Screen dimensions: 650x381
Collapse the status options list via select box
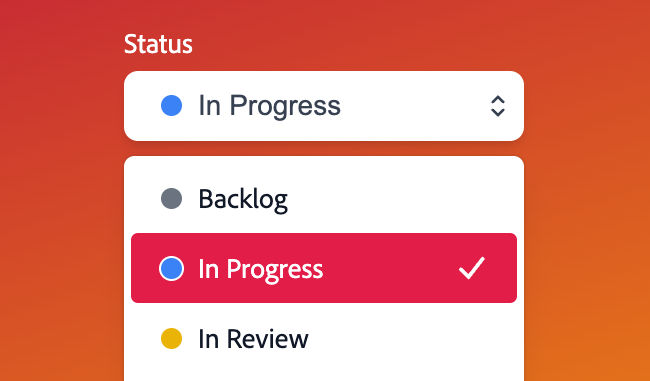(324, 106)
